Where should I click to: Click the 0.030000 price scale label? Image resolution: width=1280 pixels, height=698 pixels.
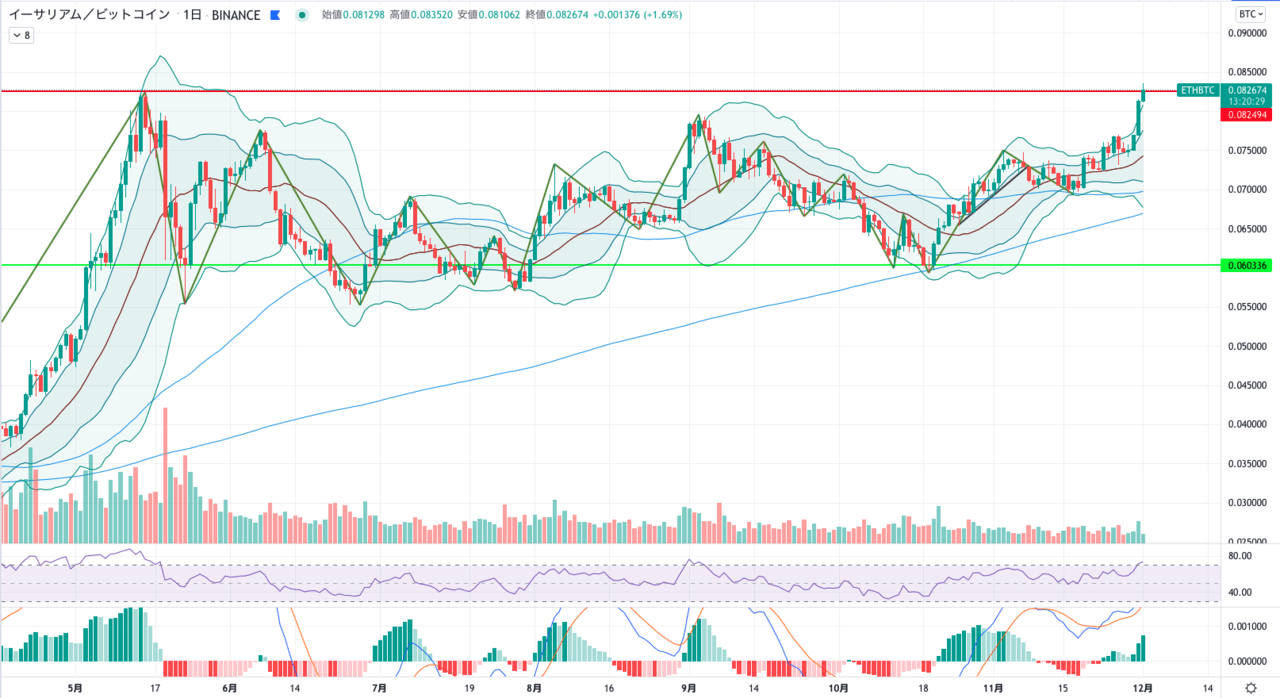pyautogui.click(x=1246, y=503)
